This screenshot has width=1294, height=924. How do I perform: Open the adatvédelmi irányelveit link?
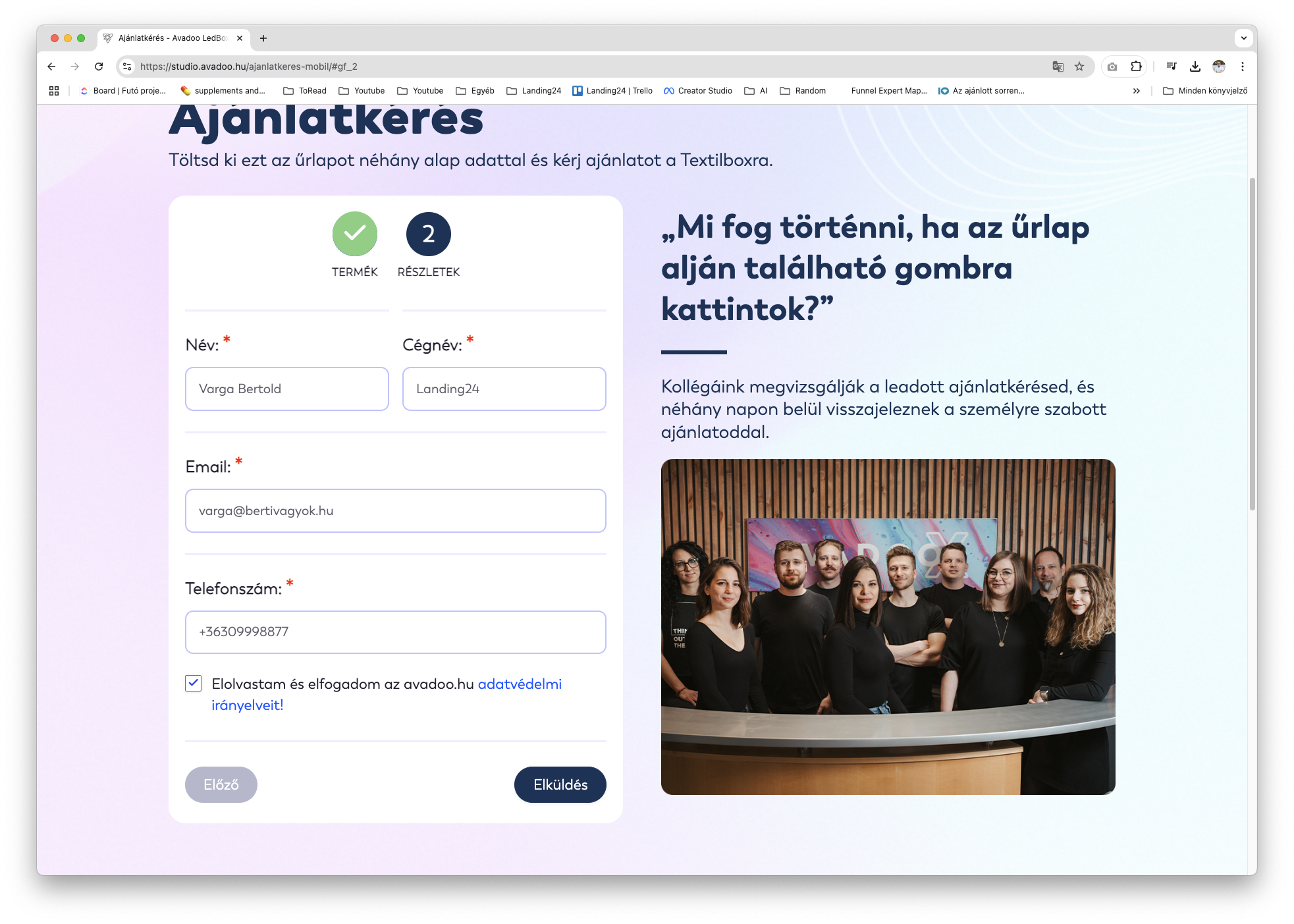pyautogui.click(x=520, y=684)
